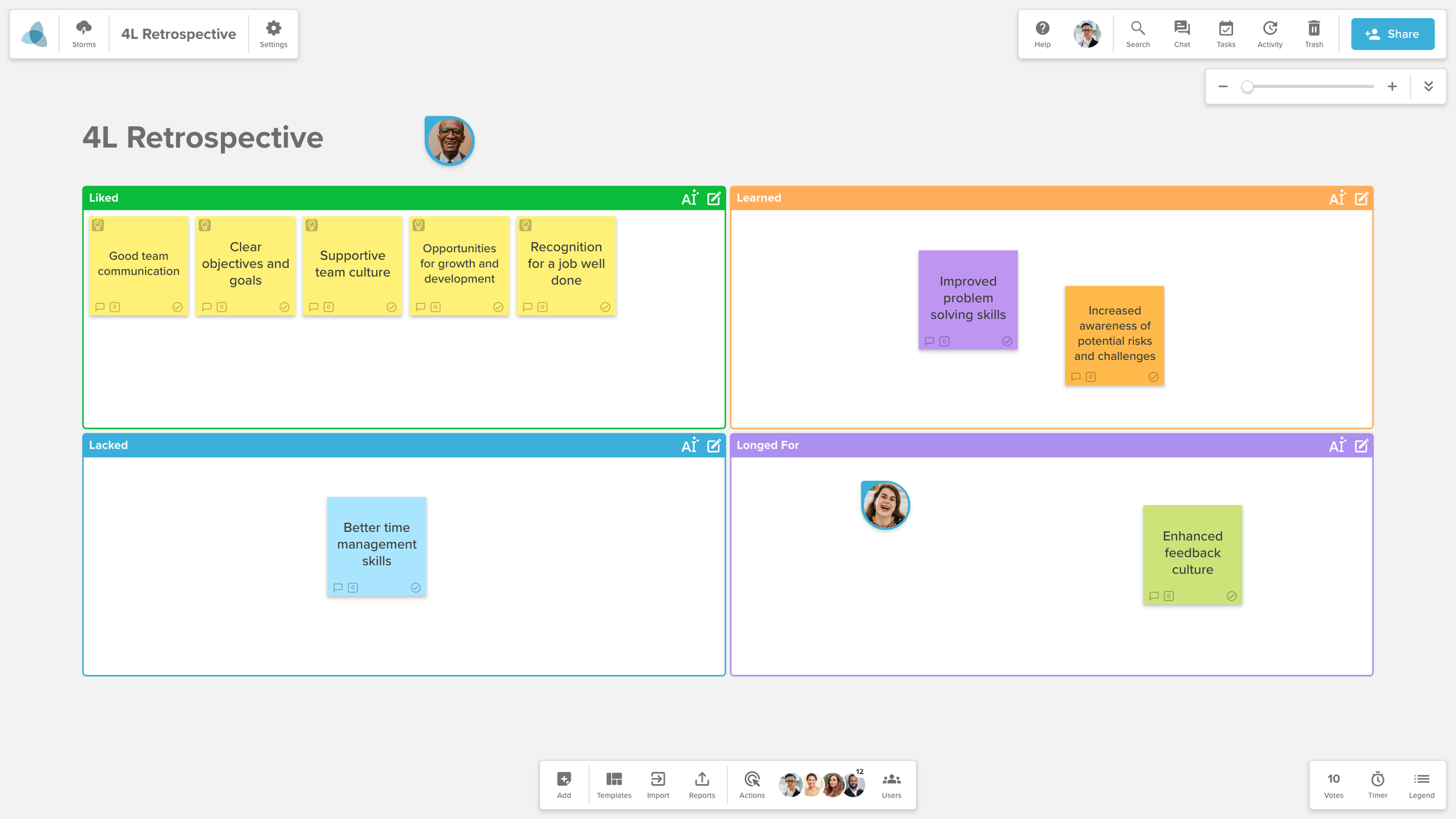Viewport: 1456px width, 819px height.
Task: Open the Activity feed
Action: click(1270, 33)
